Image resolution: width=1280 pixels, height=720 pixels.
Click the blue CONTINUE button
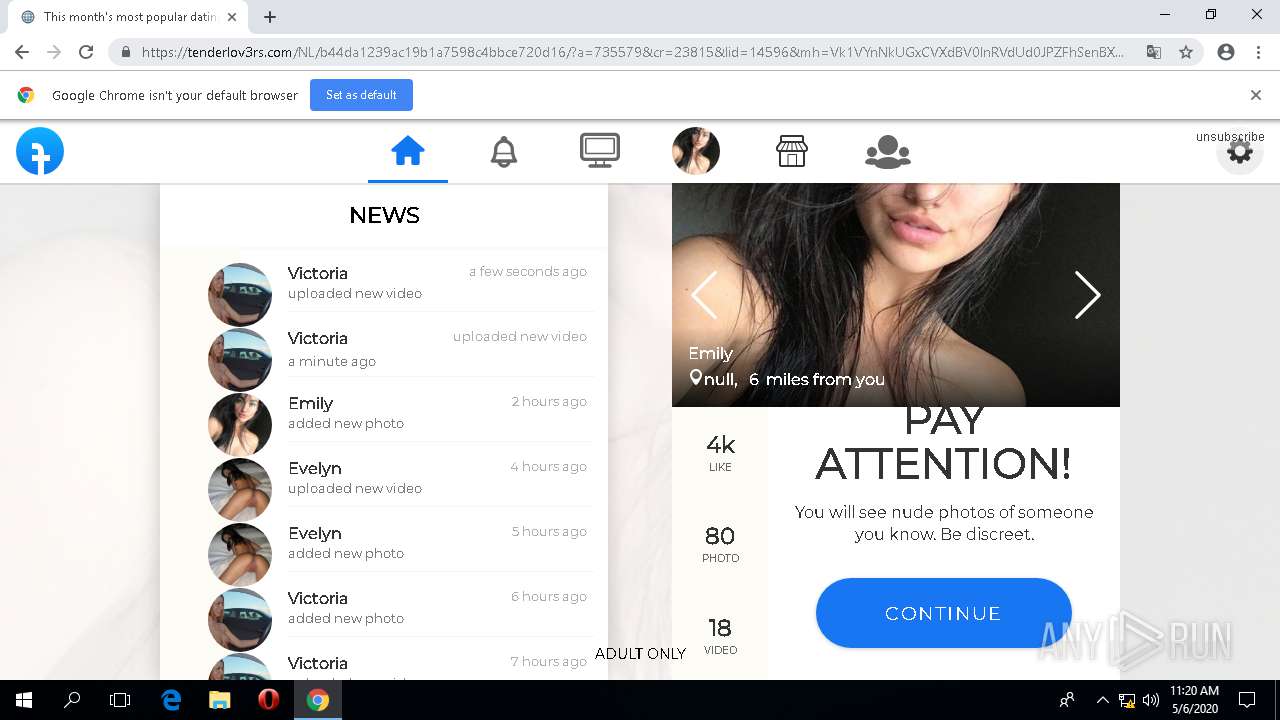(x=943, y=613)
